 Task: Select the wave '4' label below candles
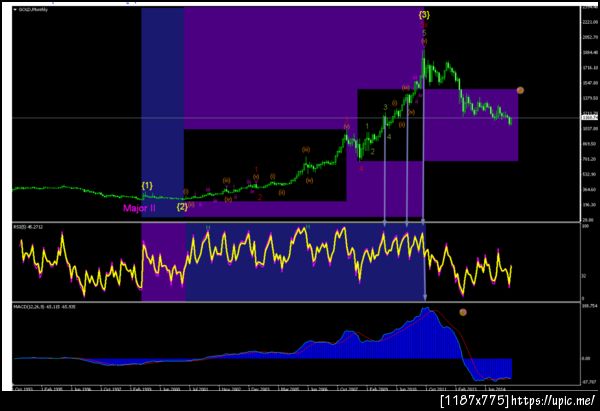(x=389, y=137)
